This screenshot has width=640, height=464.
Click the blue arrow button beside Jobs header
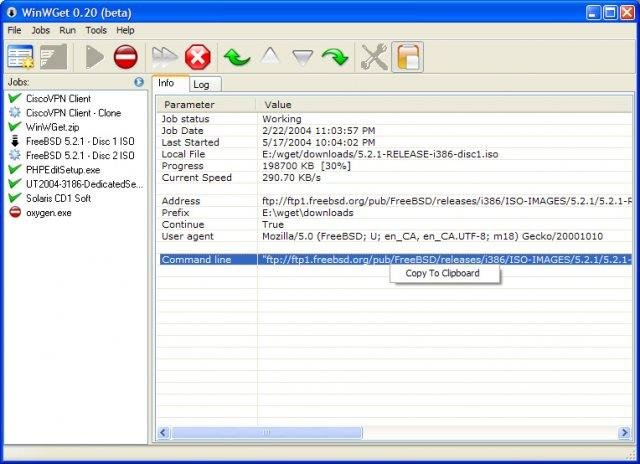[139, 82]
